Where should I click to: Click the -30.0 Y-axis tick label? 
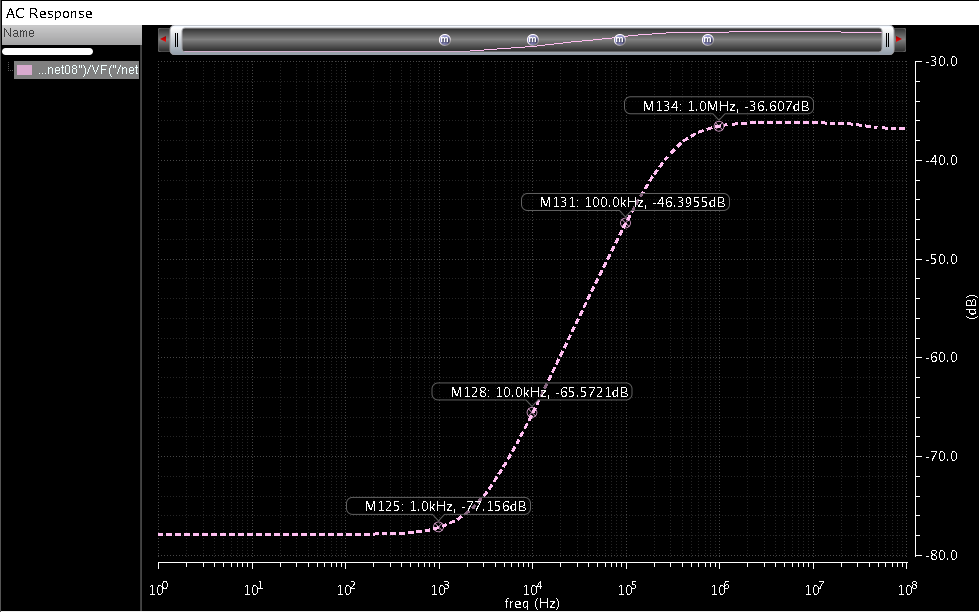(x=941, y=61)
